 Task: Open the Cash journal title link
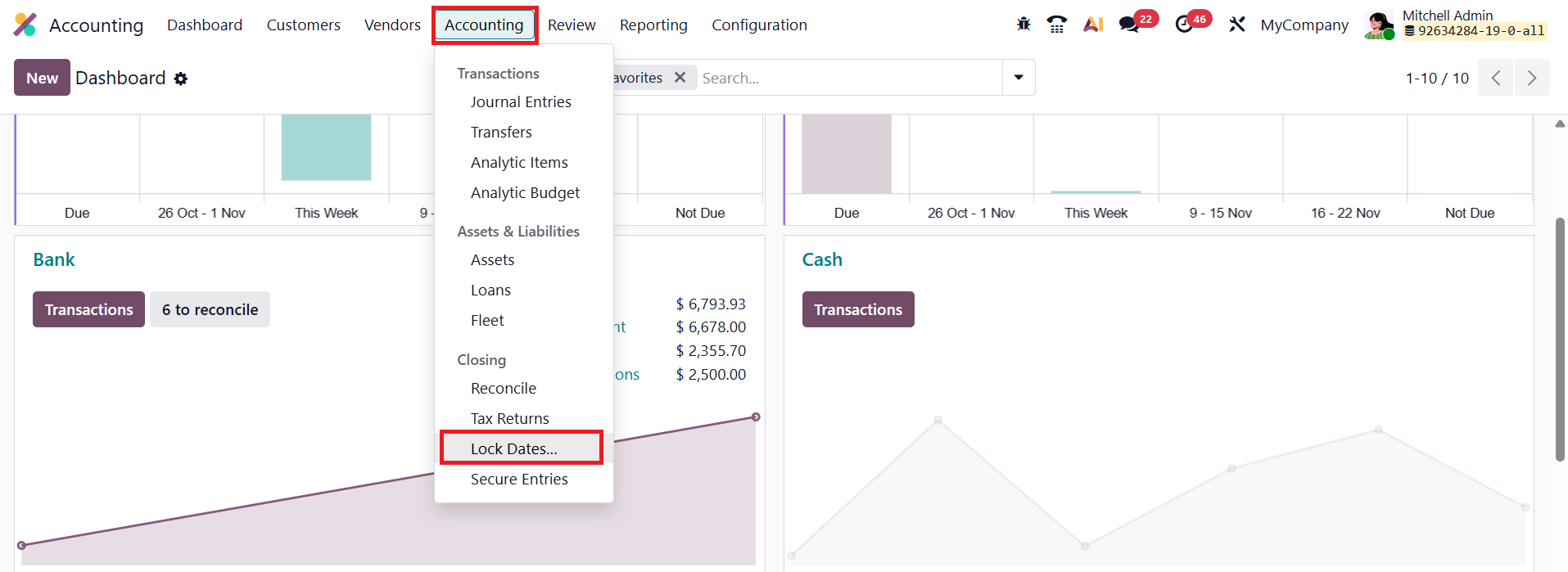(x=822, y=259)
